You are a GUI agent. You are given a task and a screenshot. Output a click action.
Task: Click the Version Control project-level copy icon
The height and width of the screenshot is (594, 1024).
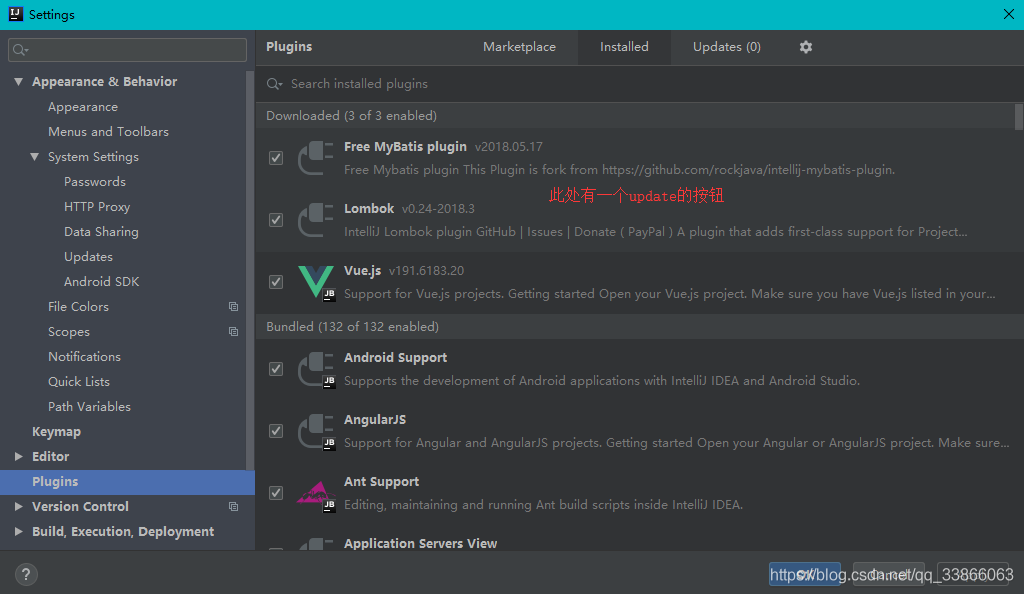click(233, 507)
